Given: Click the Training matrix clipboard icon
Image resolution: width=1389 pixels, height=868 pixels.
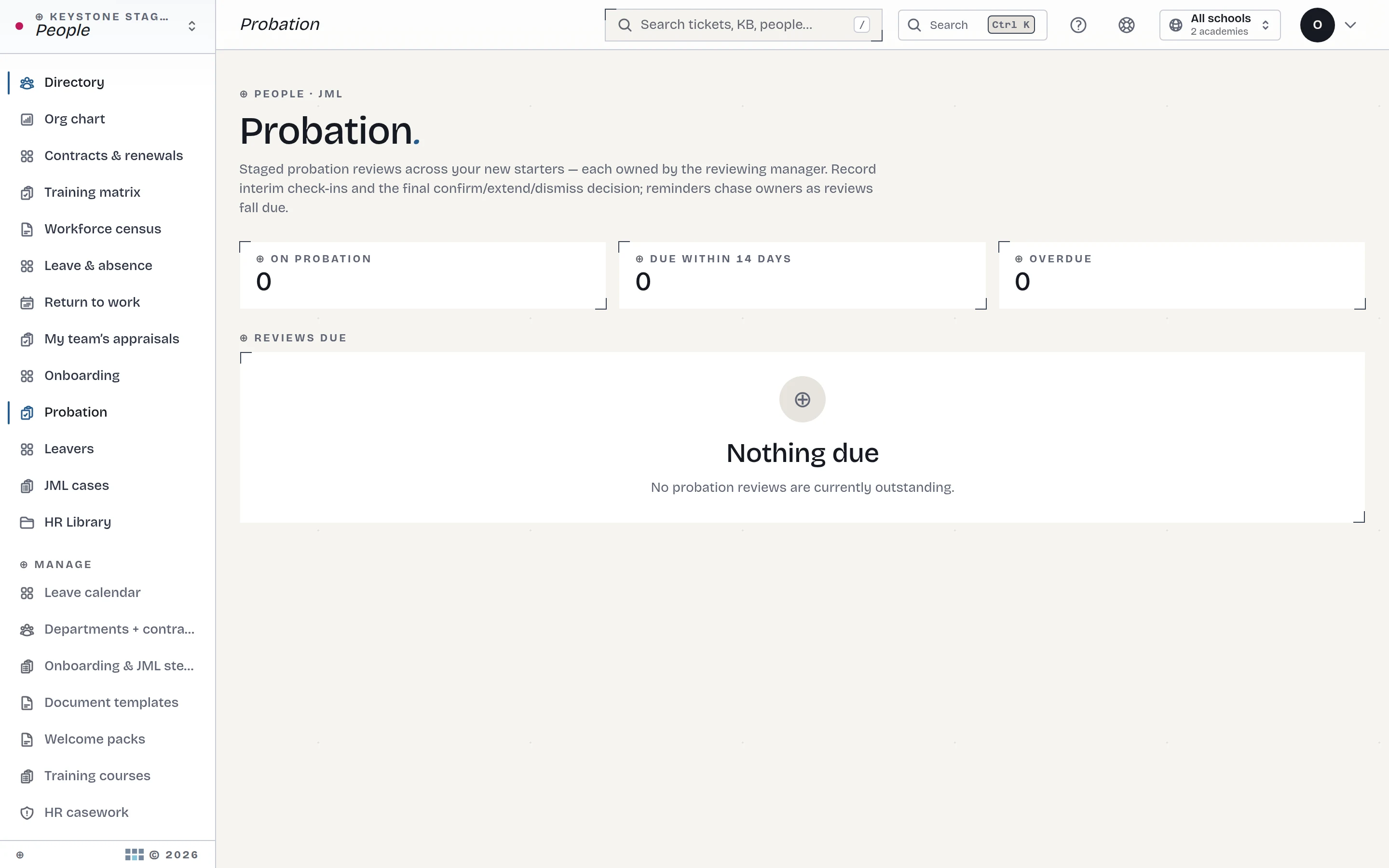Looking at the screenshot, I should pyautogui.click(x=27, y=193).
